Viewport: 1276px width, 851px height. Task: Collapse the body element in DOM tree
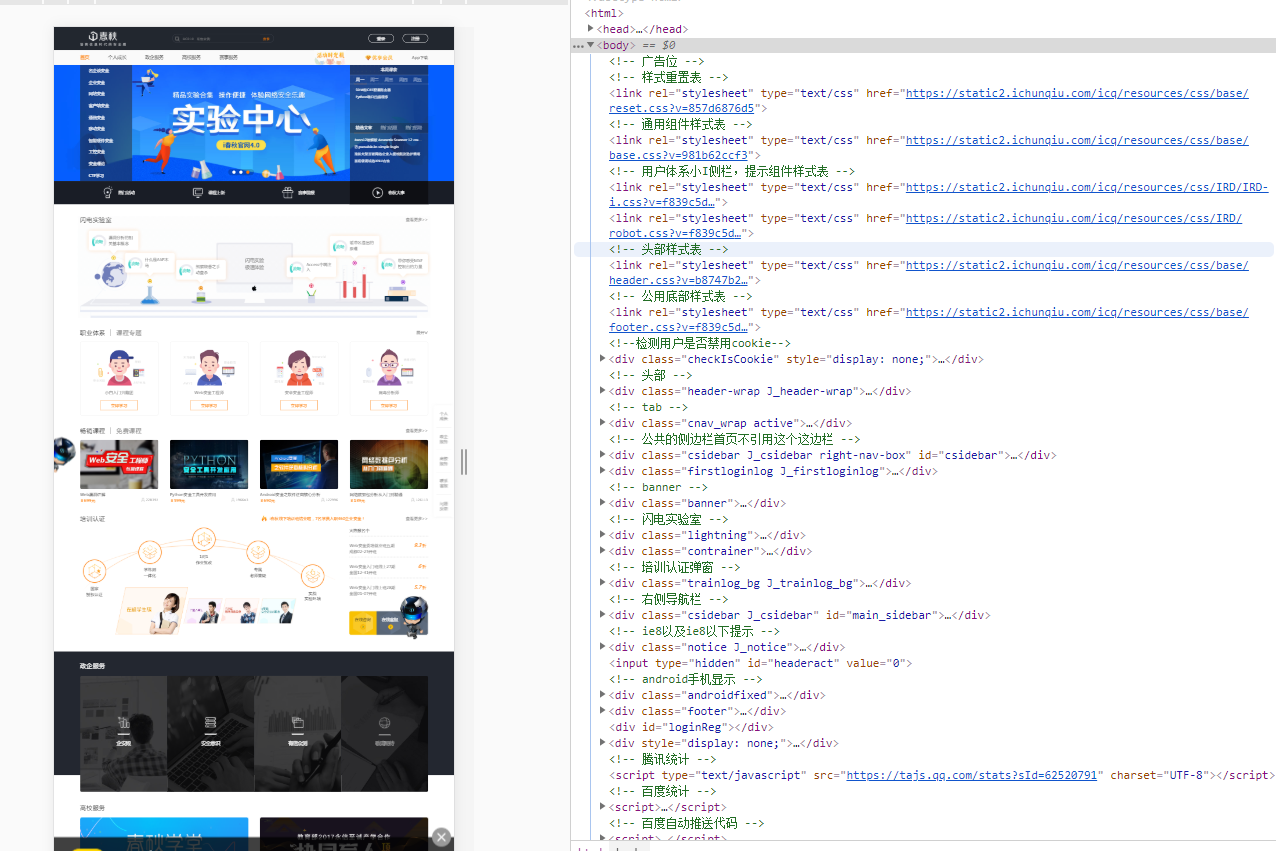591,45
